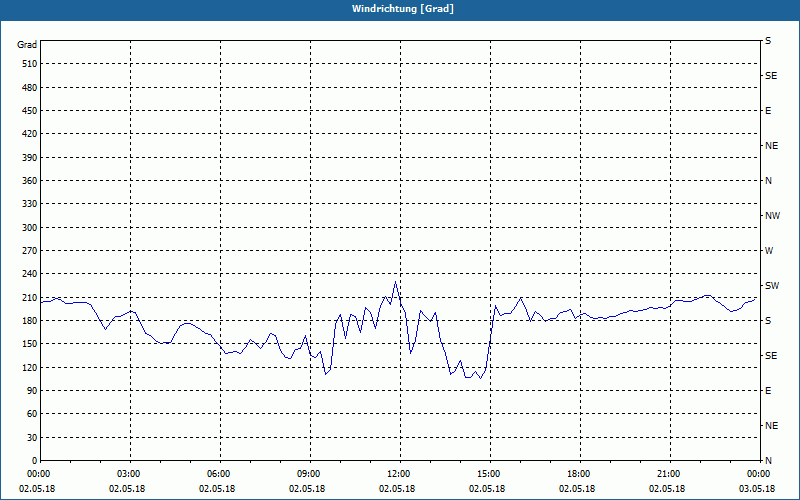Viewport: 800px width, 500px height.
Task: Click the 00:00 label dated 03.05.18
Action: (x=760, y=473)
